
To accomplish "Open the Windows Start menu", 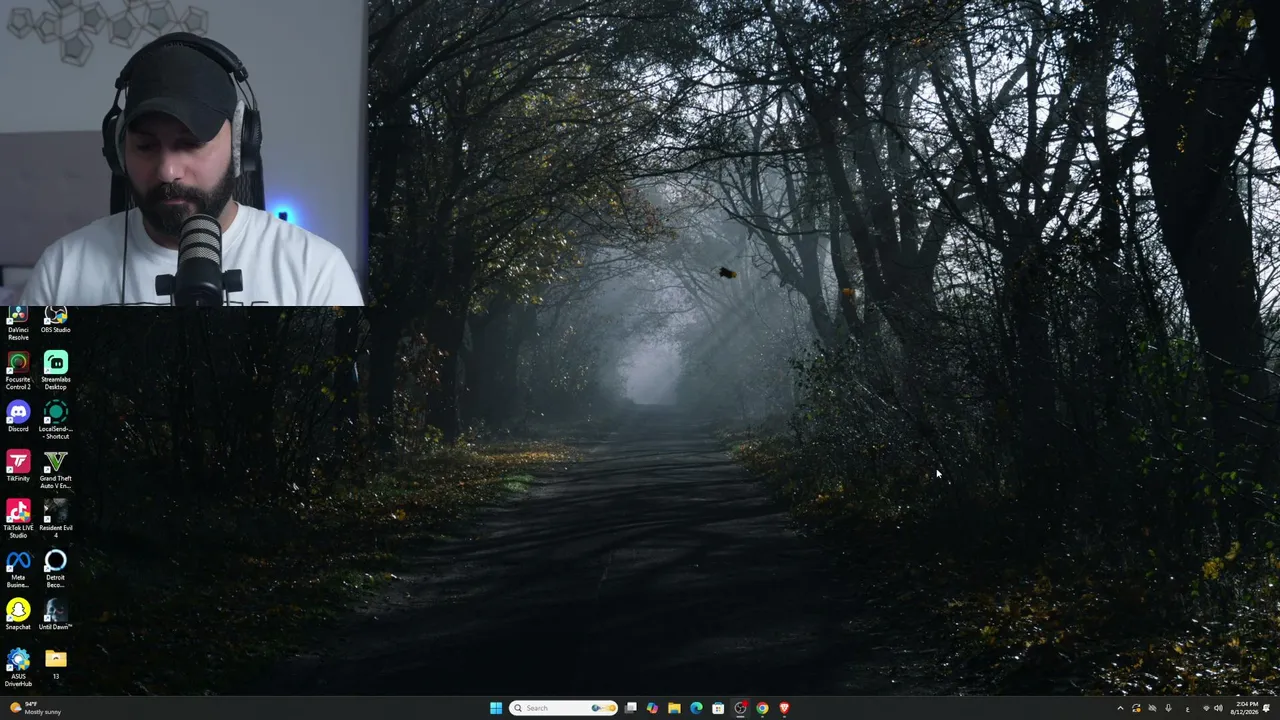I will click(x=496, y=708).
